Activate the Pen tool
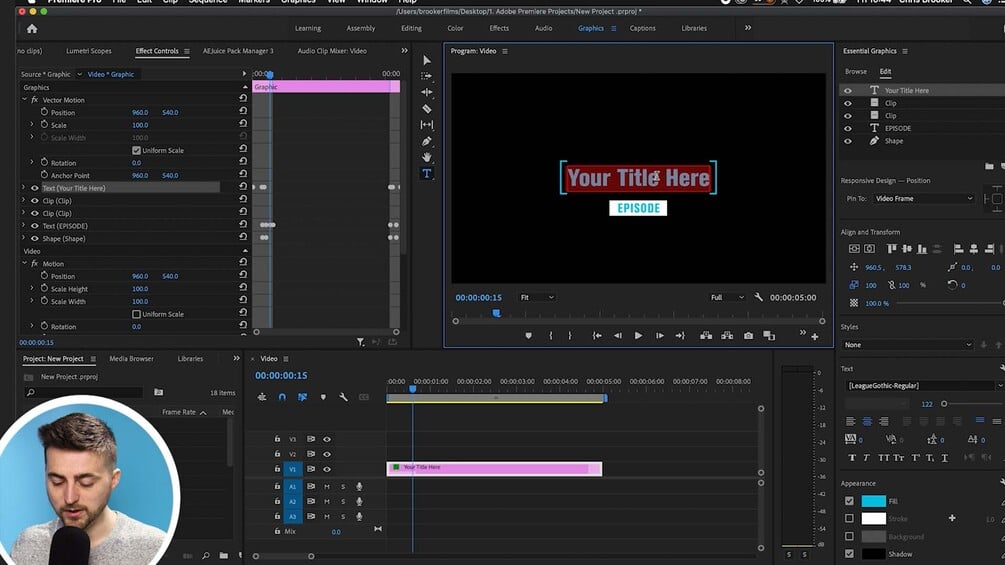This screenshot has width=1005, height=565. (427, 141)
